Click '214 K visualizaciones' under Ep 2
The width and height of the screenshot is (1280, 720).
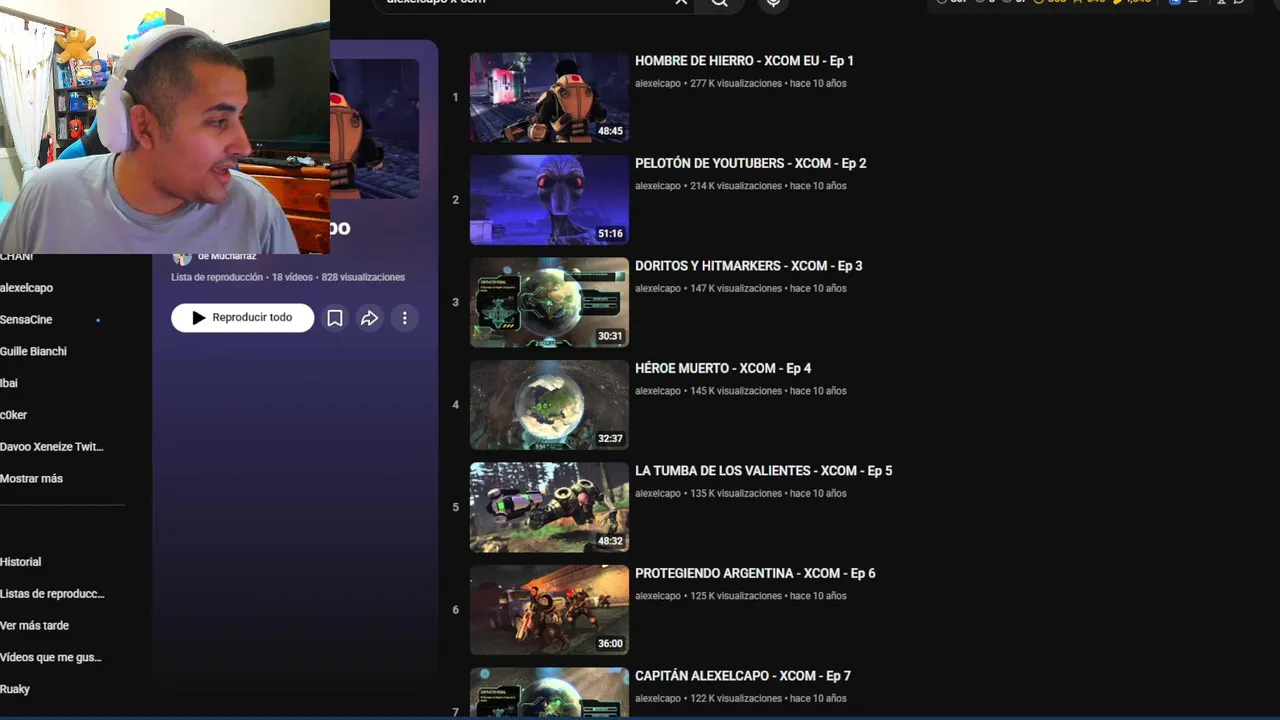click(736, 186)
